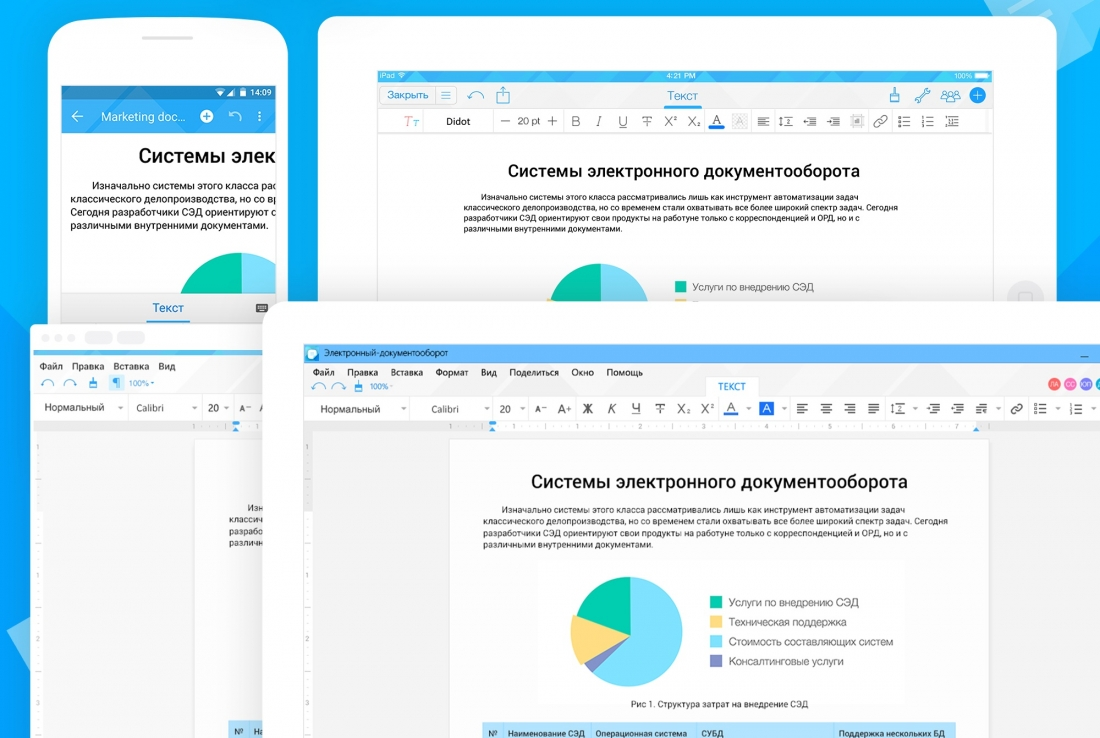1100x738 pixels.
Task: Decrease font size with minus on iPad
Action: coord(505,121)
